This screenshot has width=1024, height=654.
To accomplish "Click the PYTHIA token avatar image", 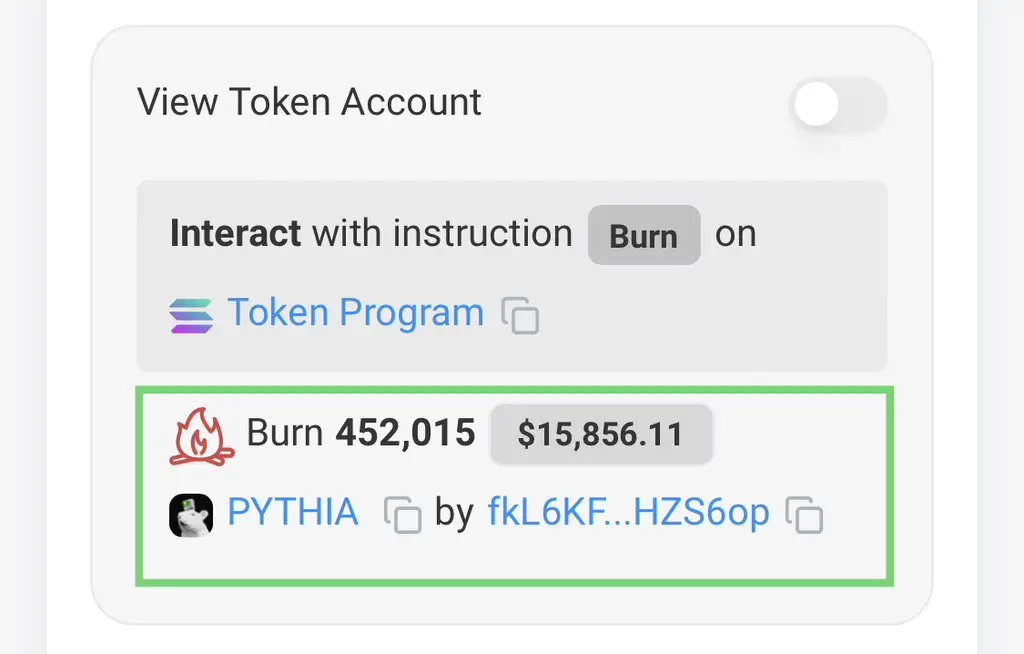I will pos(191,515).
